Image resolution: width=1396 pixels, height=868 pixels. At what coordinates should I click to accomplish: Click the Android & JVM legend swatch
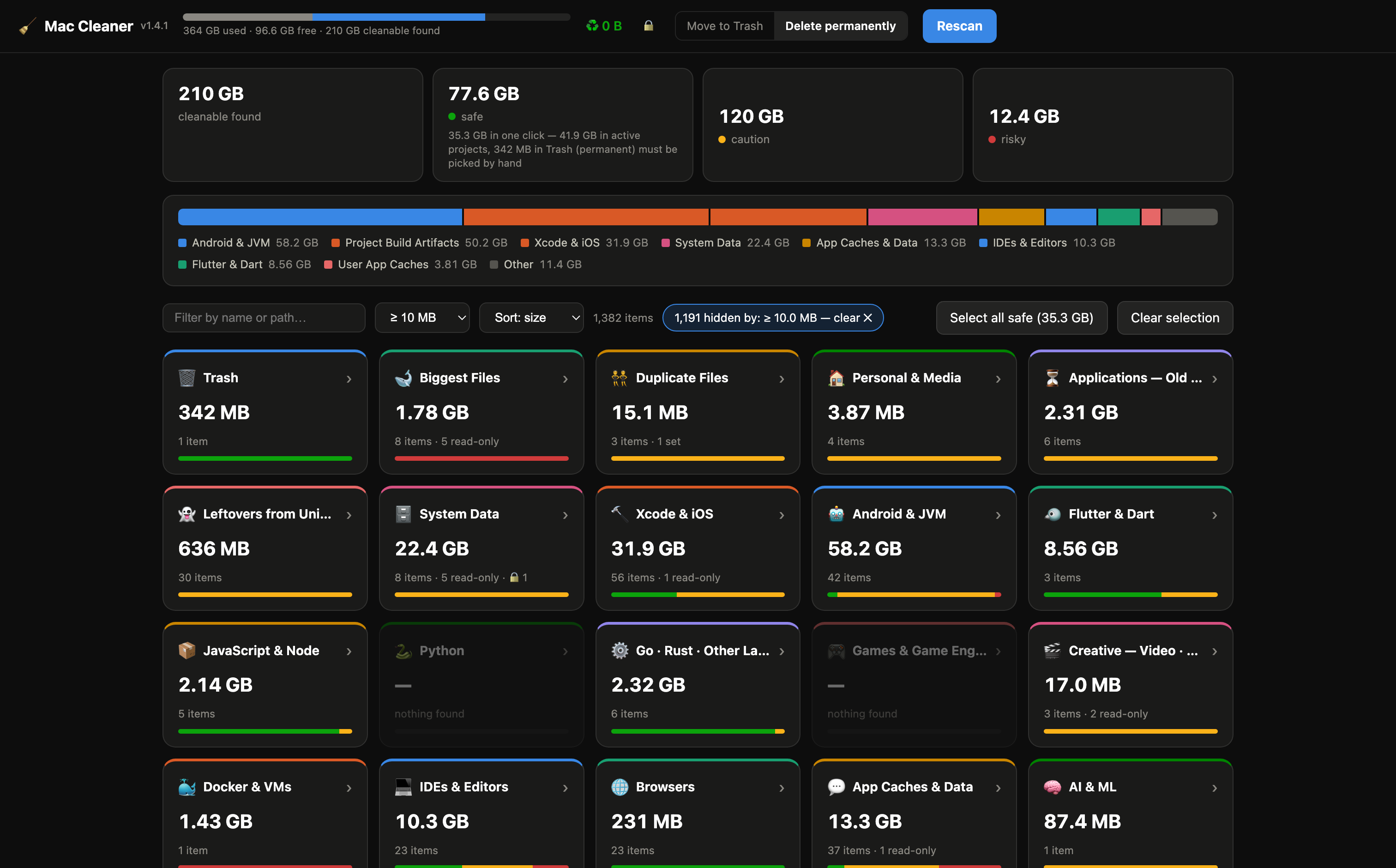[182, 243]
